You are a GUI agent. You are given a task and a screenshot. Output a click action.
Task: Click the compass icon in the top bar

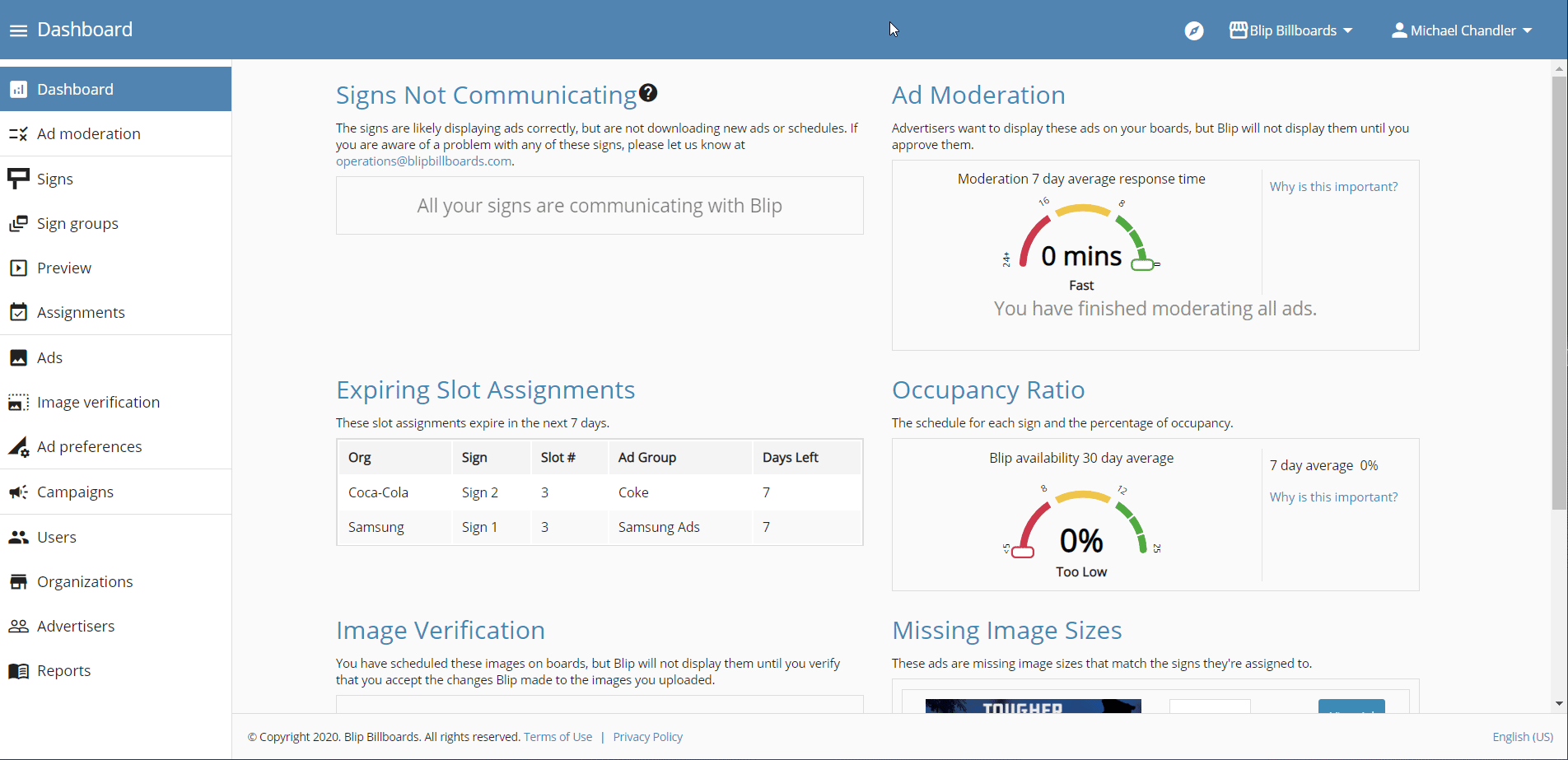(1193, 30)
